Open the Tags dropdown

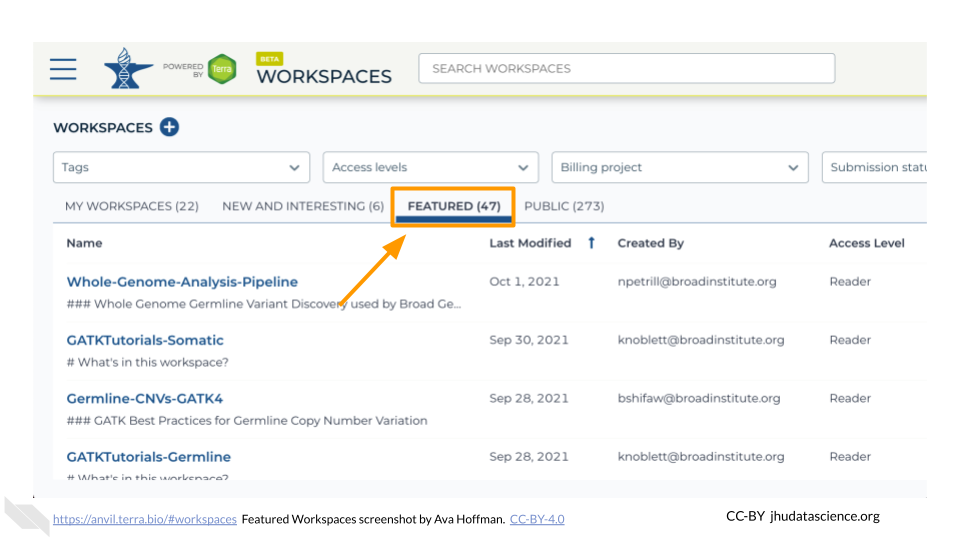tap(181, 167)
